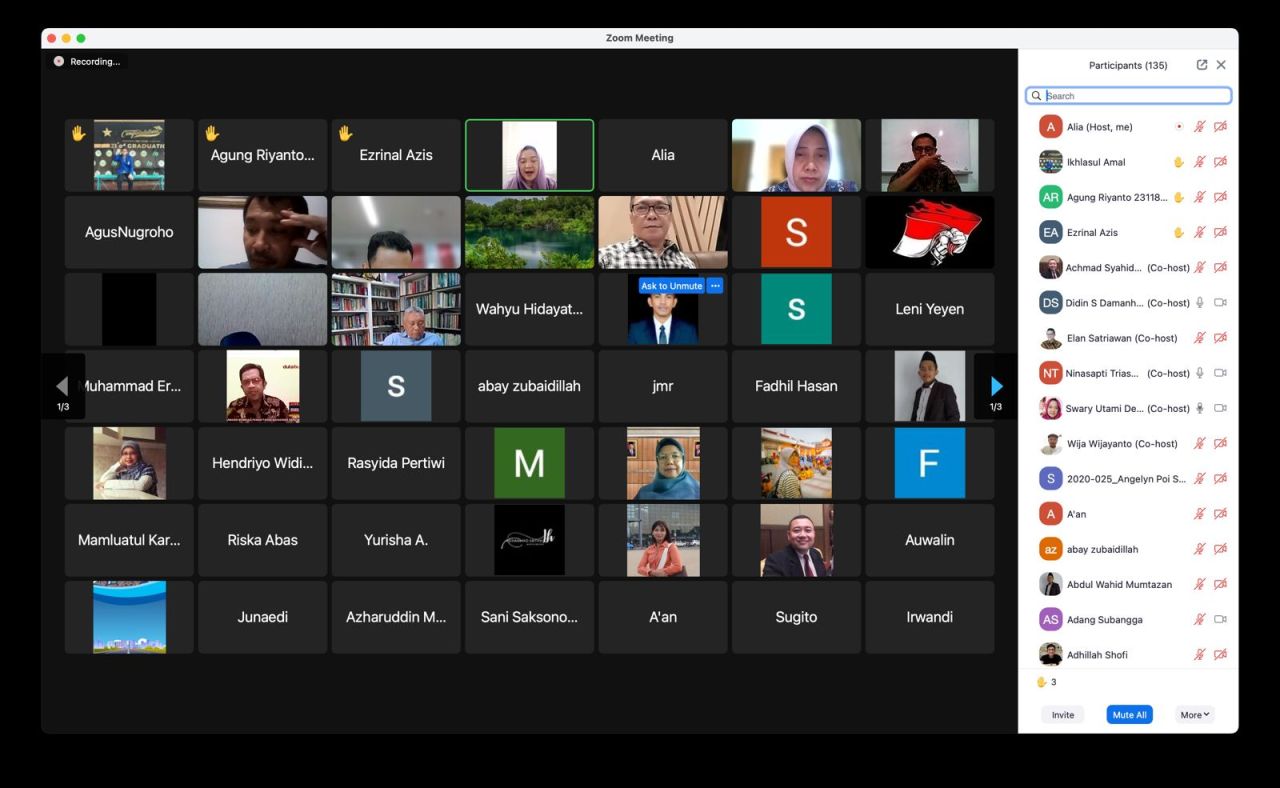This screenshot has width=1280, height=788.
Task: Click microphone icon for Ninasapti Trias
Action: pos(1200,373)
